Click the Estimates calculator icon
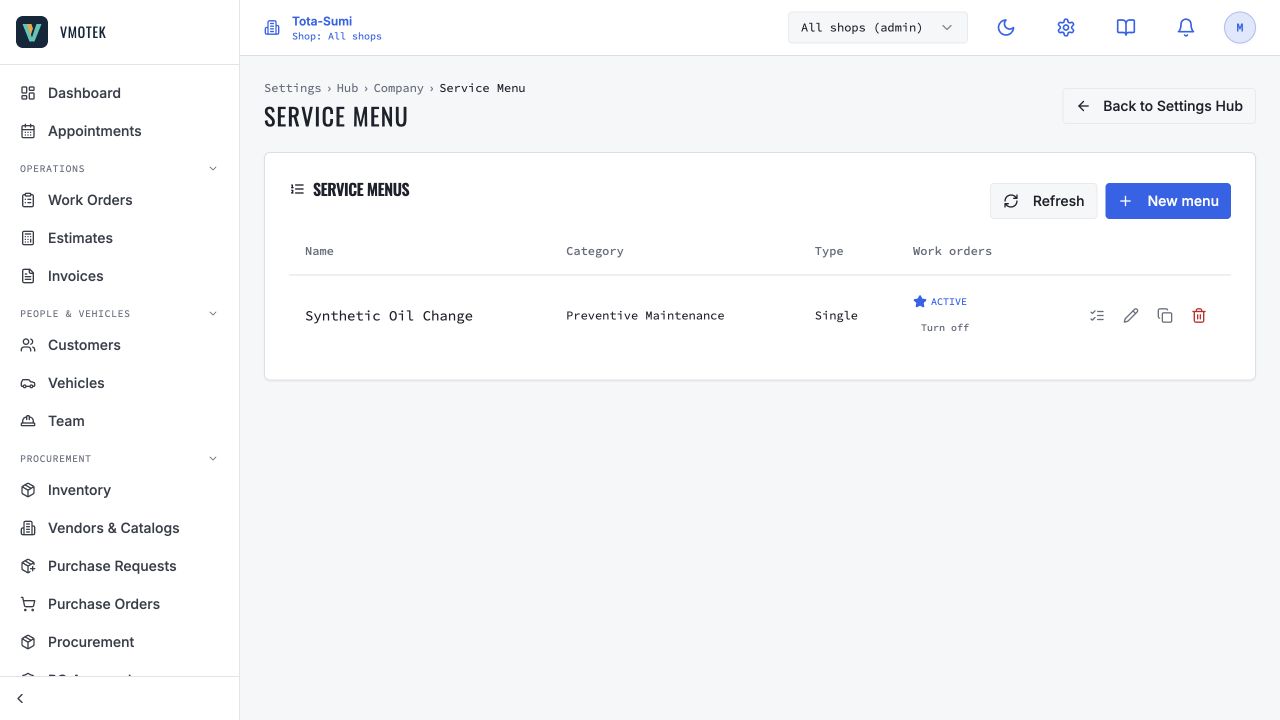1280x720 pixels. tap(28, 238)
